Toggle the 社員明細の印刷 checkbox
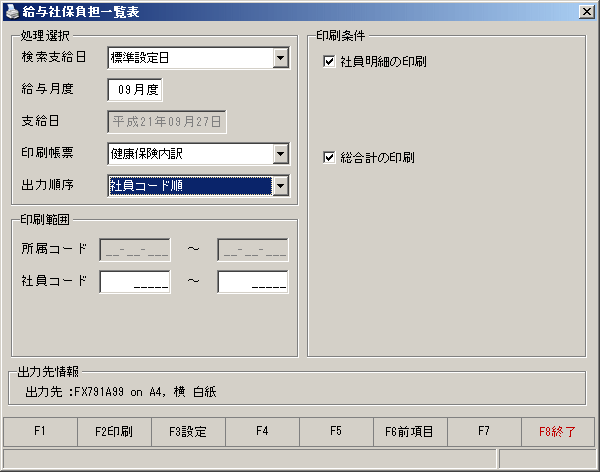Image resolution: width=600 pixels, height=472 pixels. tap(329, 61)
